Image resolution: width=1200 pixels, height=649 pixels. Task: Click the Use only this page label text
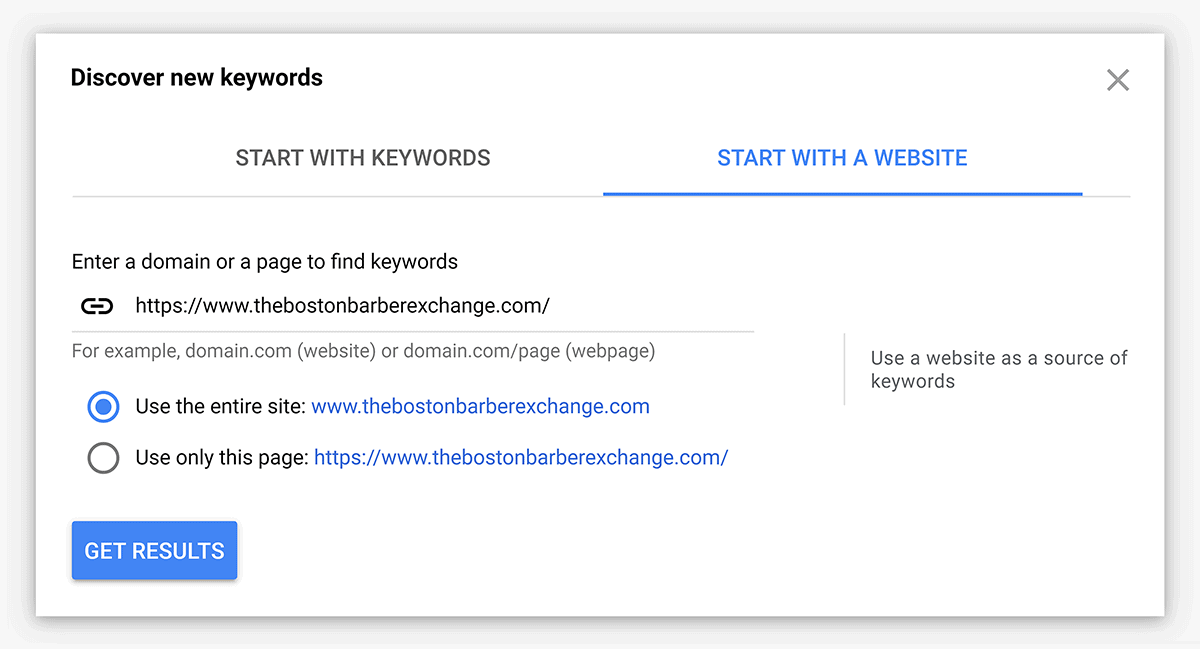pyautogui.click(x=222, y=458)
